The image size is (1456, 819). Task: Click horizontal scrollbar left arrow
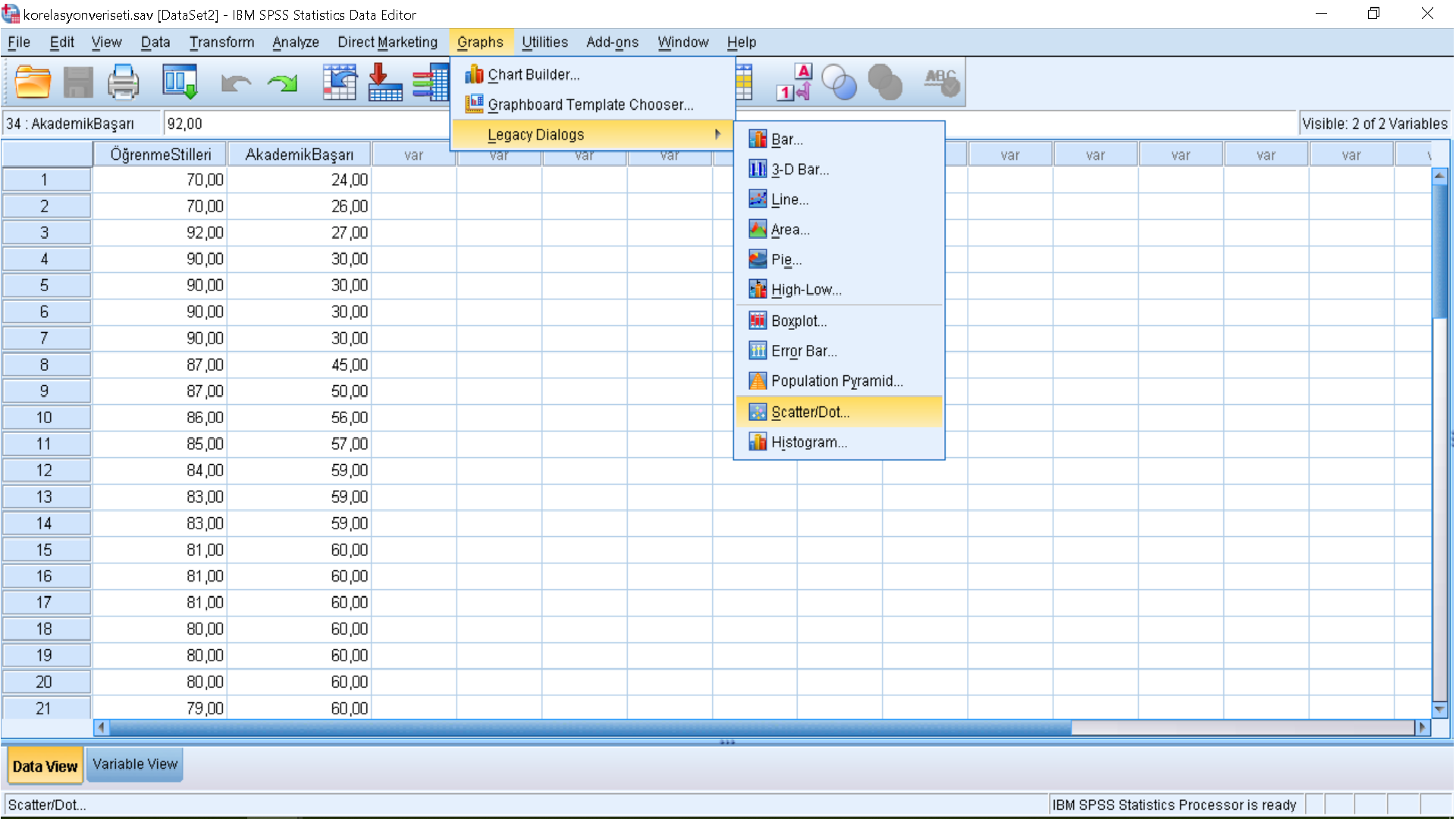pyautogui.click(x=102, y=727)
